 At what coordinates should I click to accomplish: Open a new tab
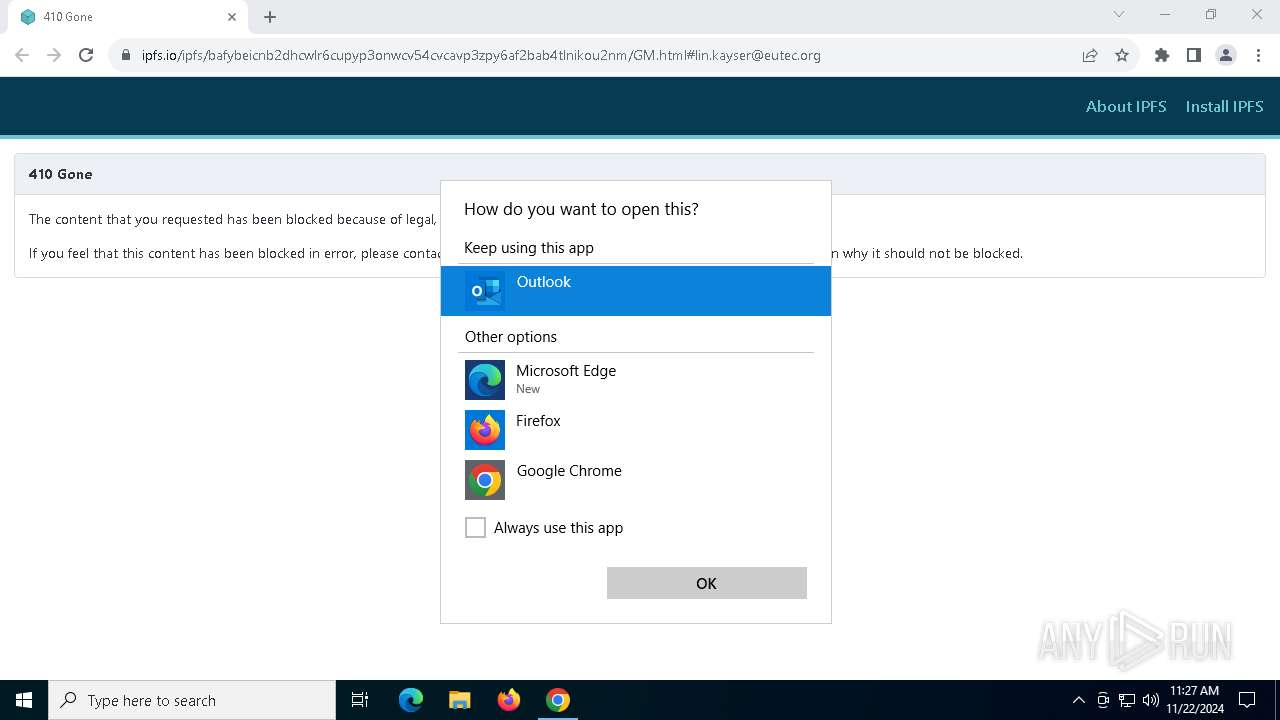click(x=270, y=17)
